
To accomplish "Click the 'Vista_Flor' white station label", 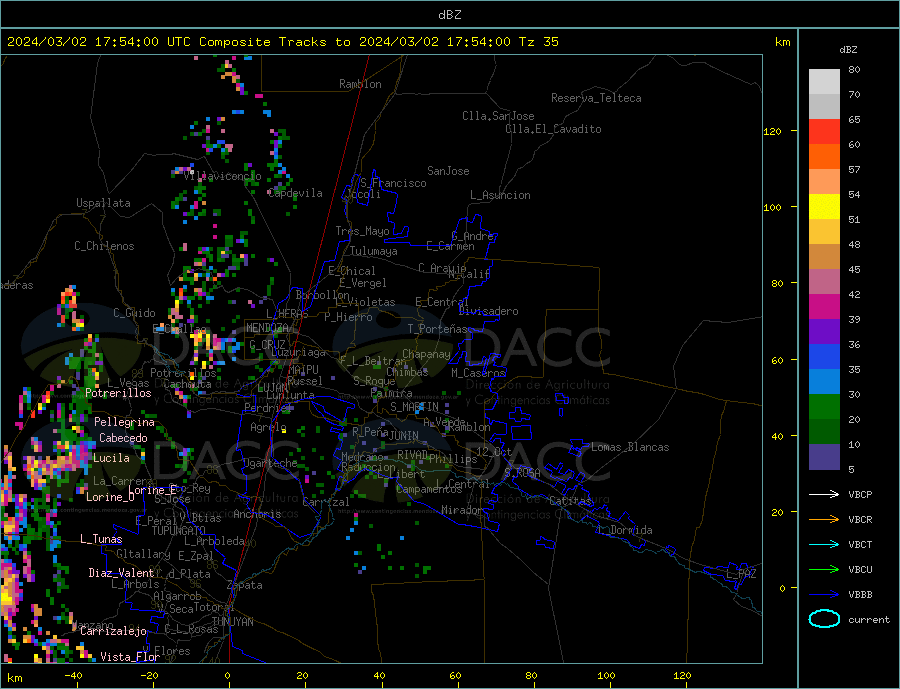I will [130, 657].
